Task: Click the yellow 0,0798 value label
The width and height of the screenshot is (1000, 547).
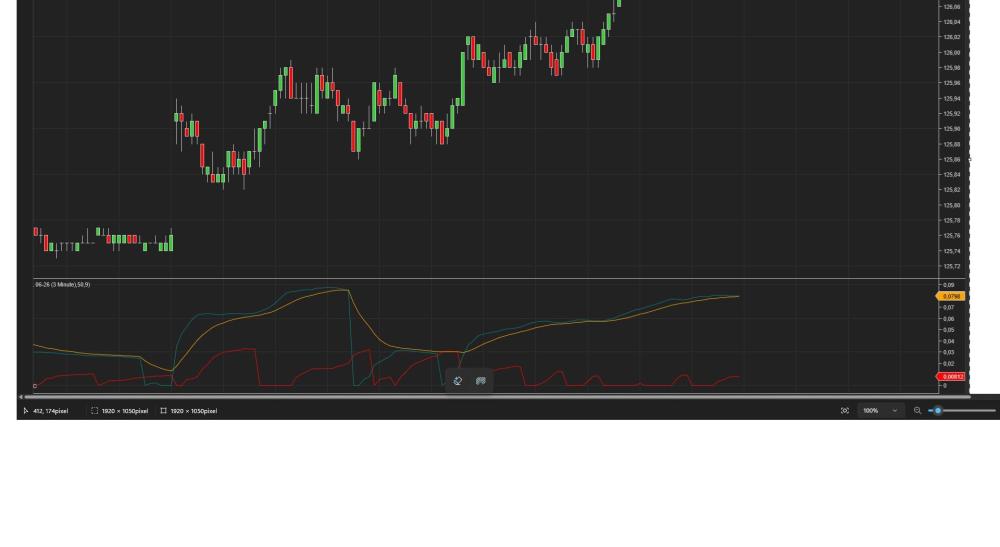Action: 950,296
